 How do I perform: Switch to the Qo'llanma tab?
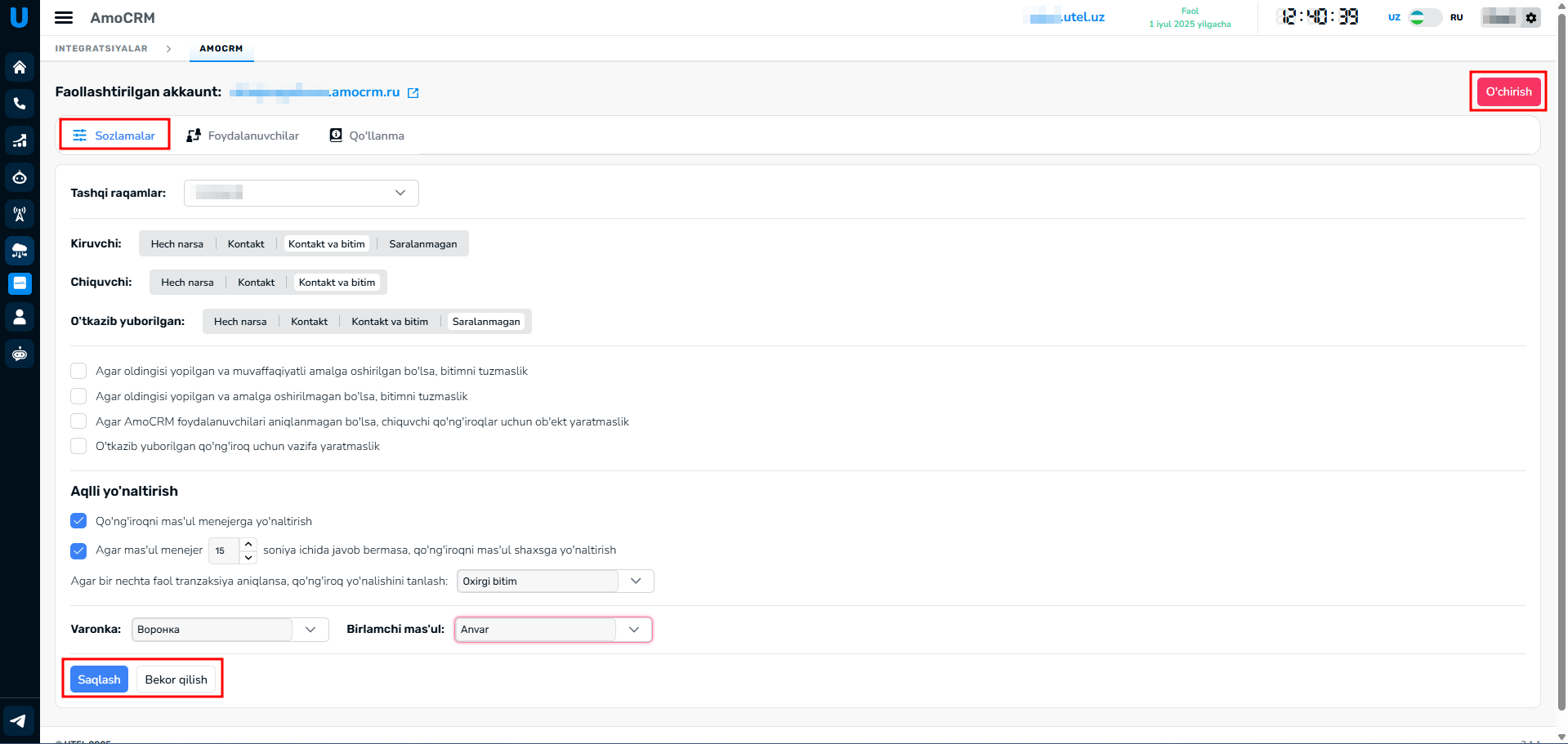click(367, 136)
